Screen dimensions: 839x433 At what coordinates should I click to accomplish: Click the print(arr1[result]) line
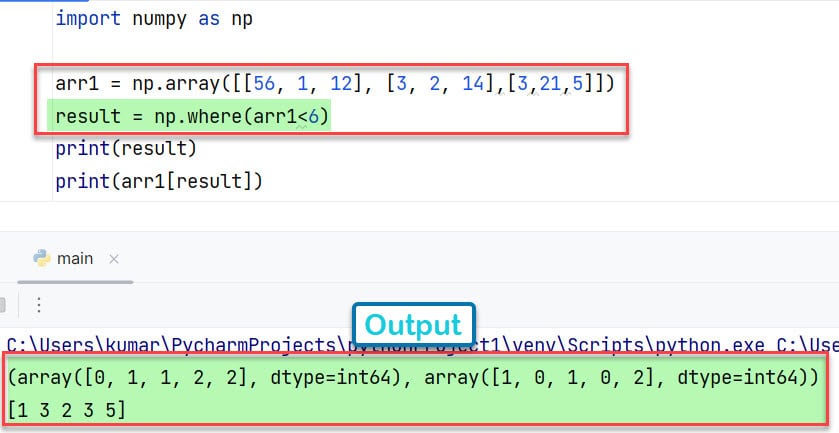(159, 181)
